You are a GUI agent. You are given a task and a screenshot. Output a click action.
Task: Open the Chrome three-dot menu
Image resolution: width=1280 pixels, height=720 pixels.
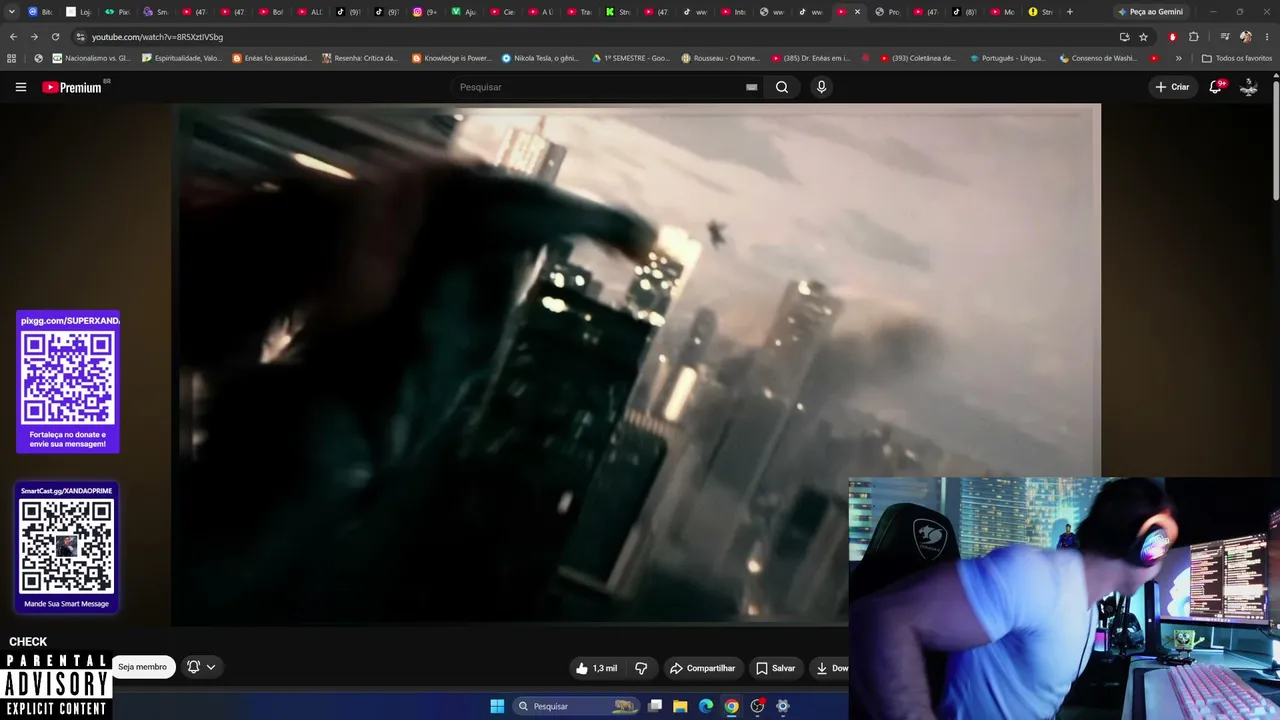coord(1267,37)
